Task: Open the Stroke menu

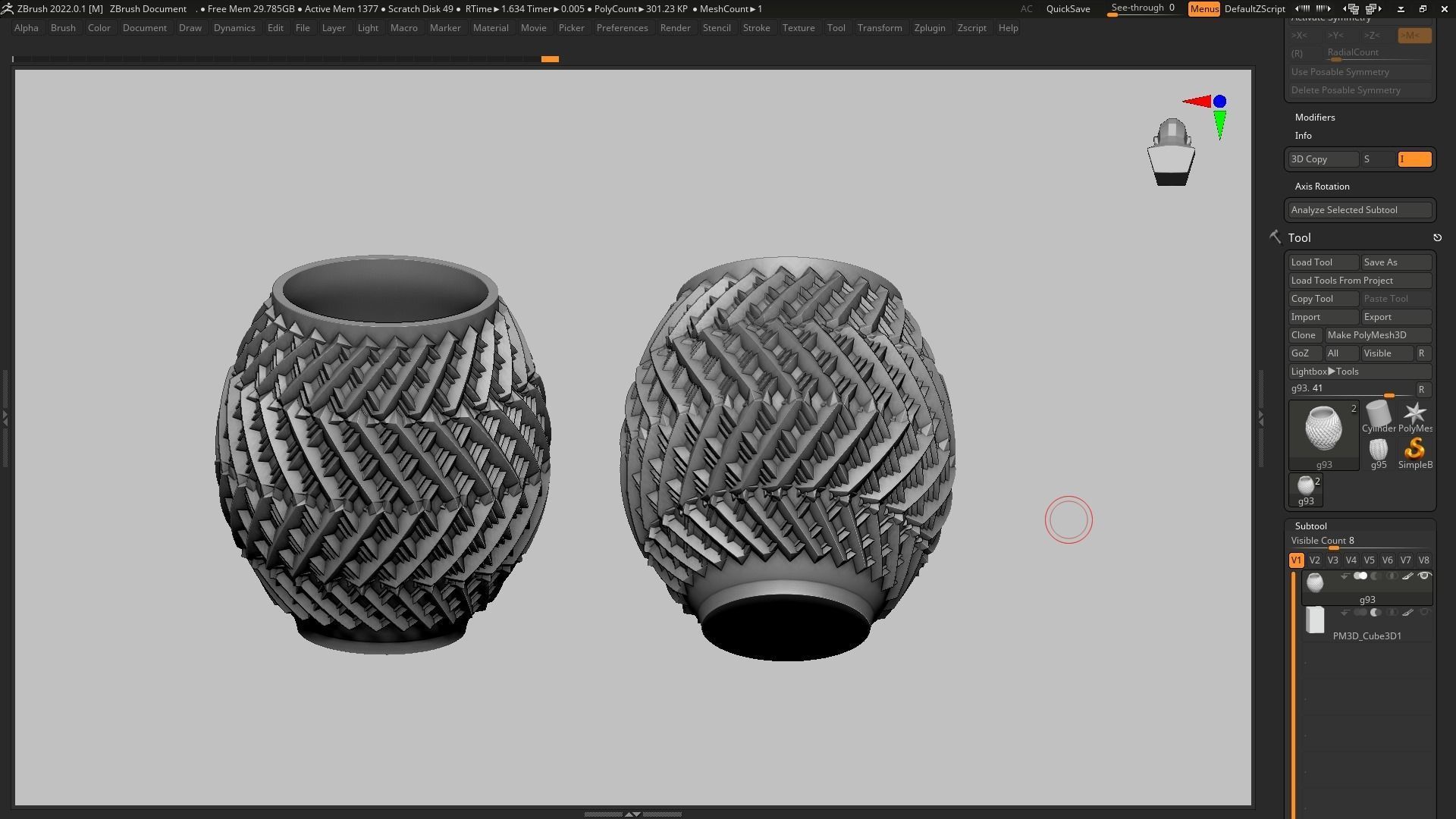Action: point(756,28)
